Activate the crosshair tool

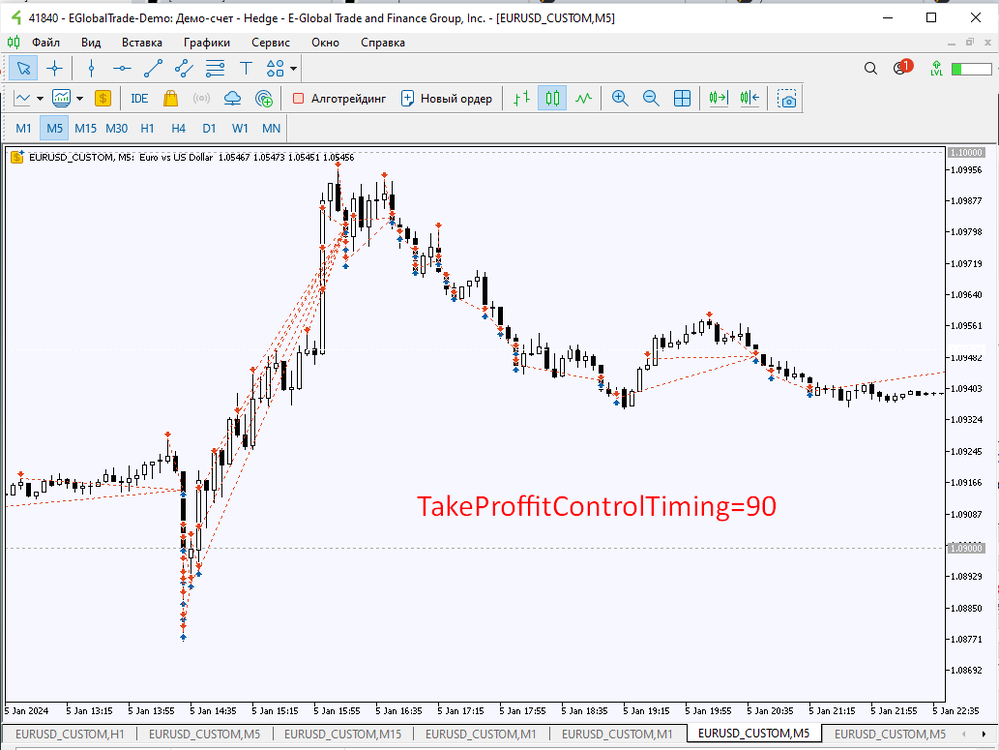tap(55, 68)
